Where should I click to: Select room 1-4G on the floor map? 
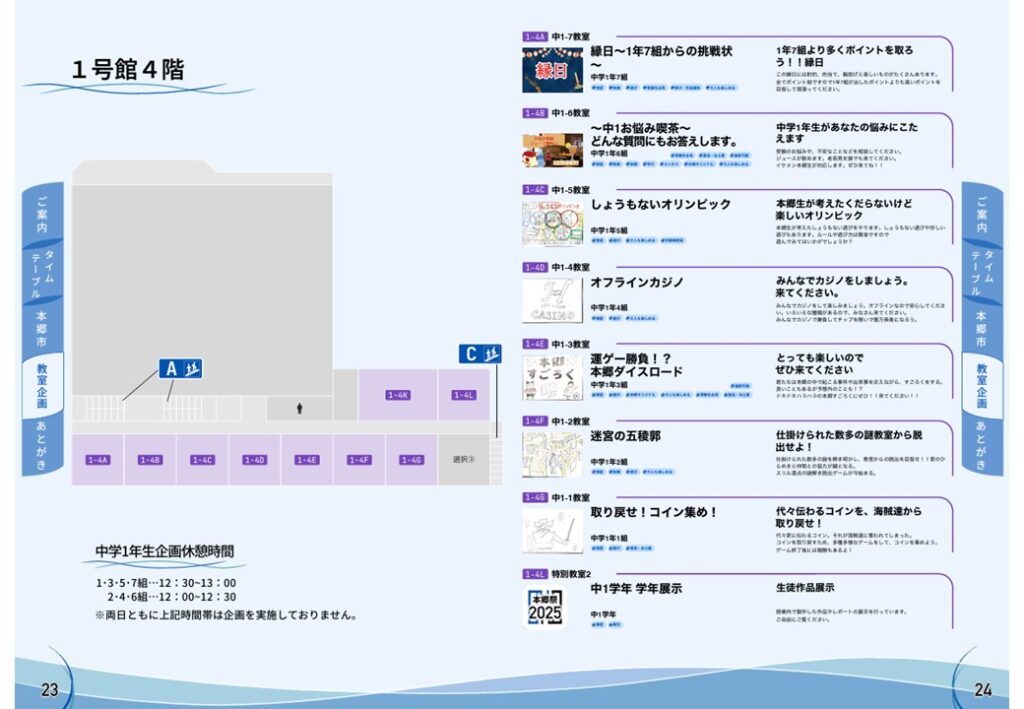click(x=411, y=460)
